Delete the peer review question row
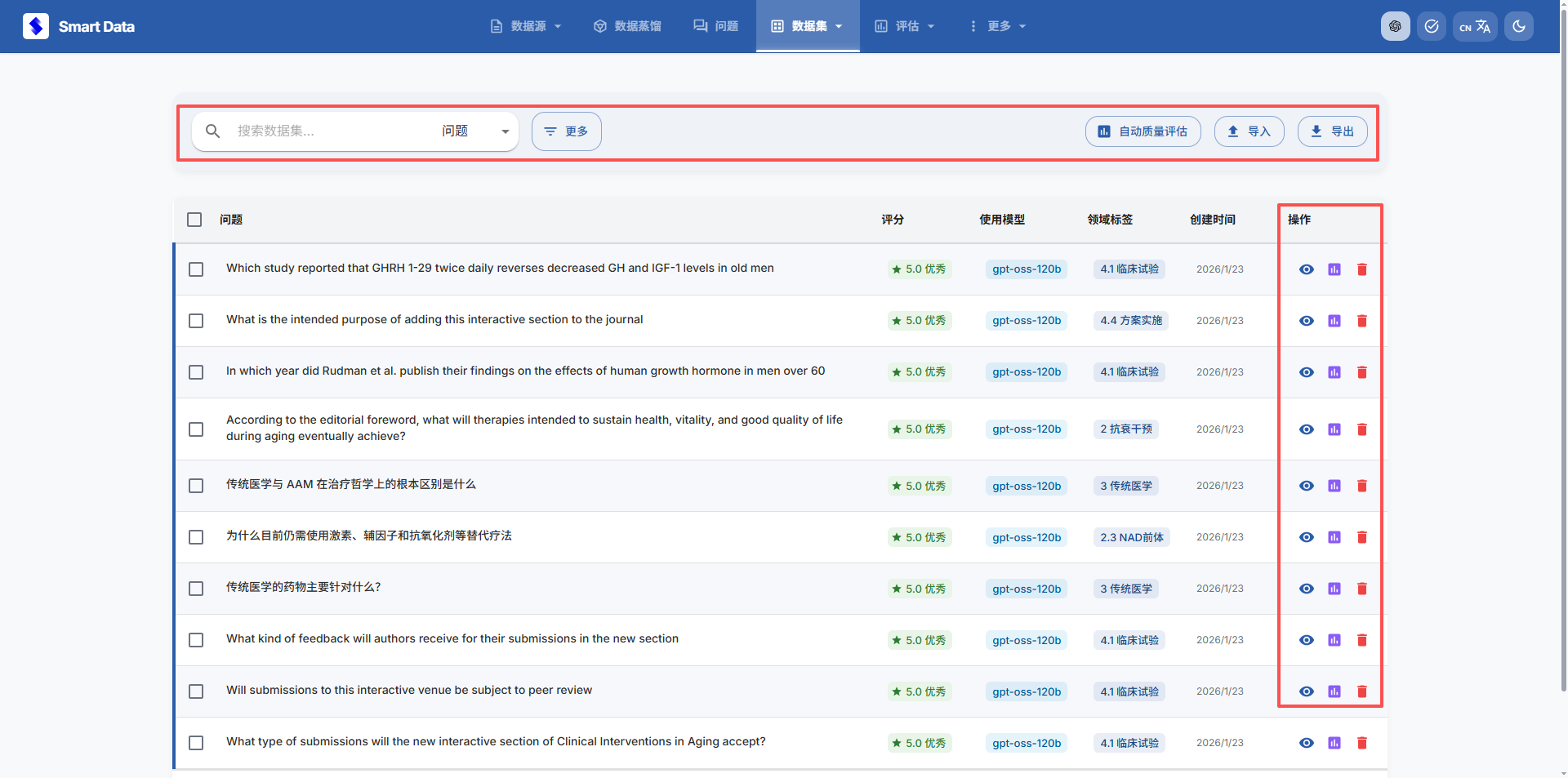1568x778 pixels. click(x=1361, y=691)
